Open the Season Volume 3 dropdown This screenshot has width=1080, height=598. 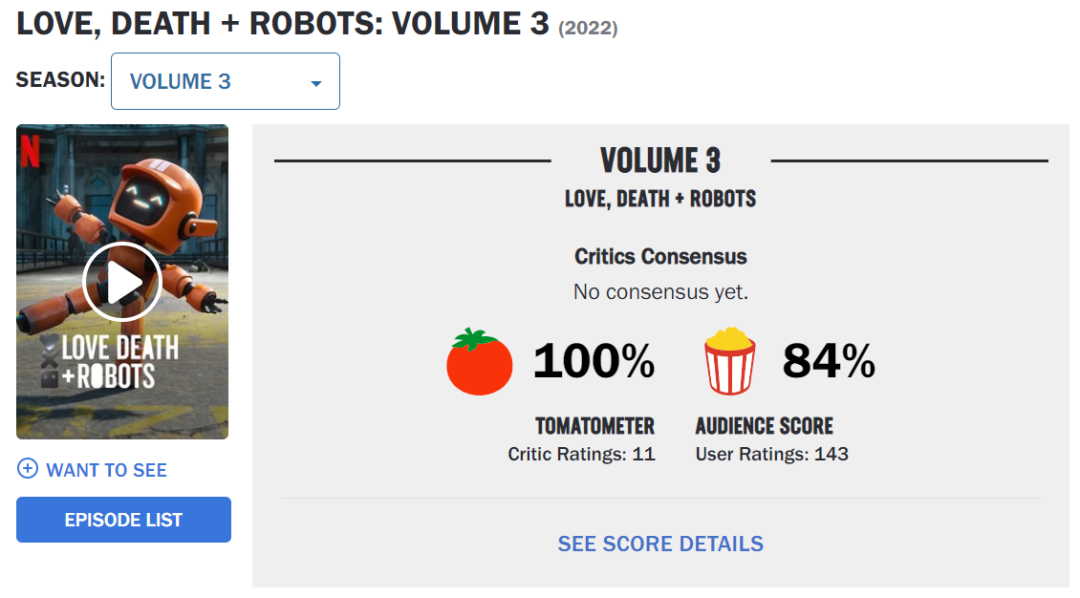tap(225, 82)
